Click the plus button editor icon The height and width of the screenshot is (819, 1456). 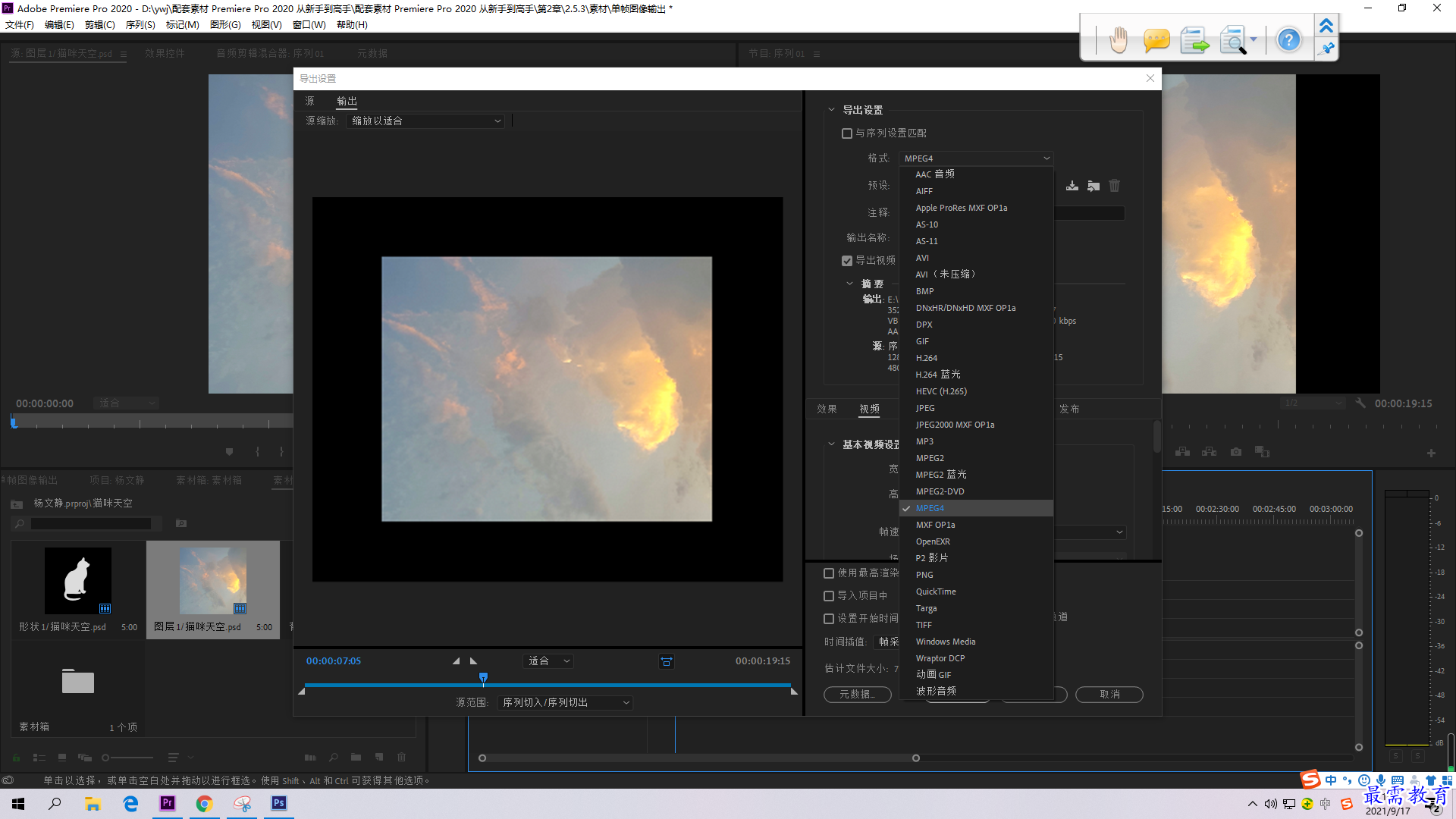coord(1431,453)
